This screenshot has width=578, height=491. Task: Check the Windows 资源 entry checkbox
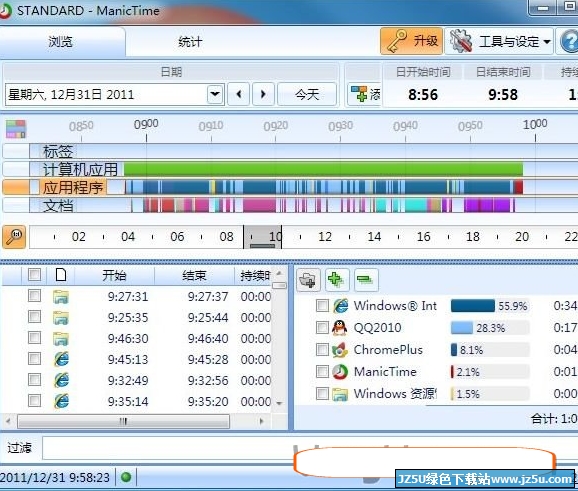(x=322, y=394)
